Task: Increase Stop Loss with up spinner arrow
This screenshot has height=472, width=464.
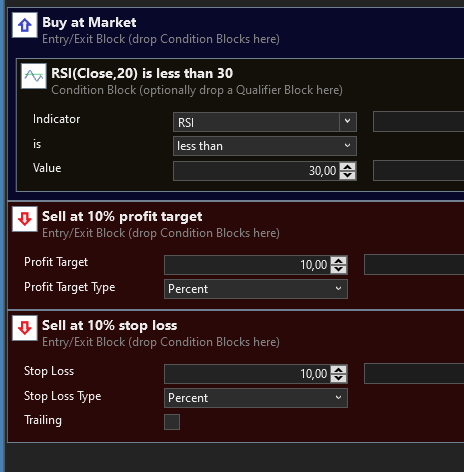Action: point(339,370)
